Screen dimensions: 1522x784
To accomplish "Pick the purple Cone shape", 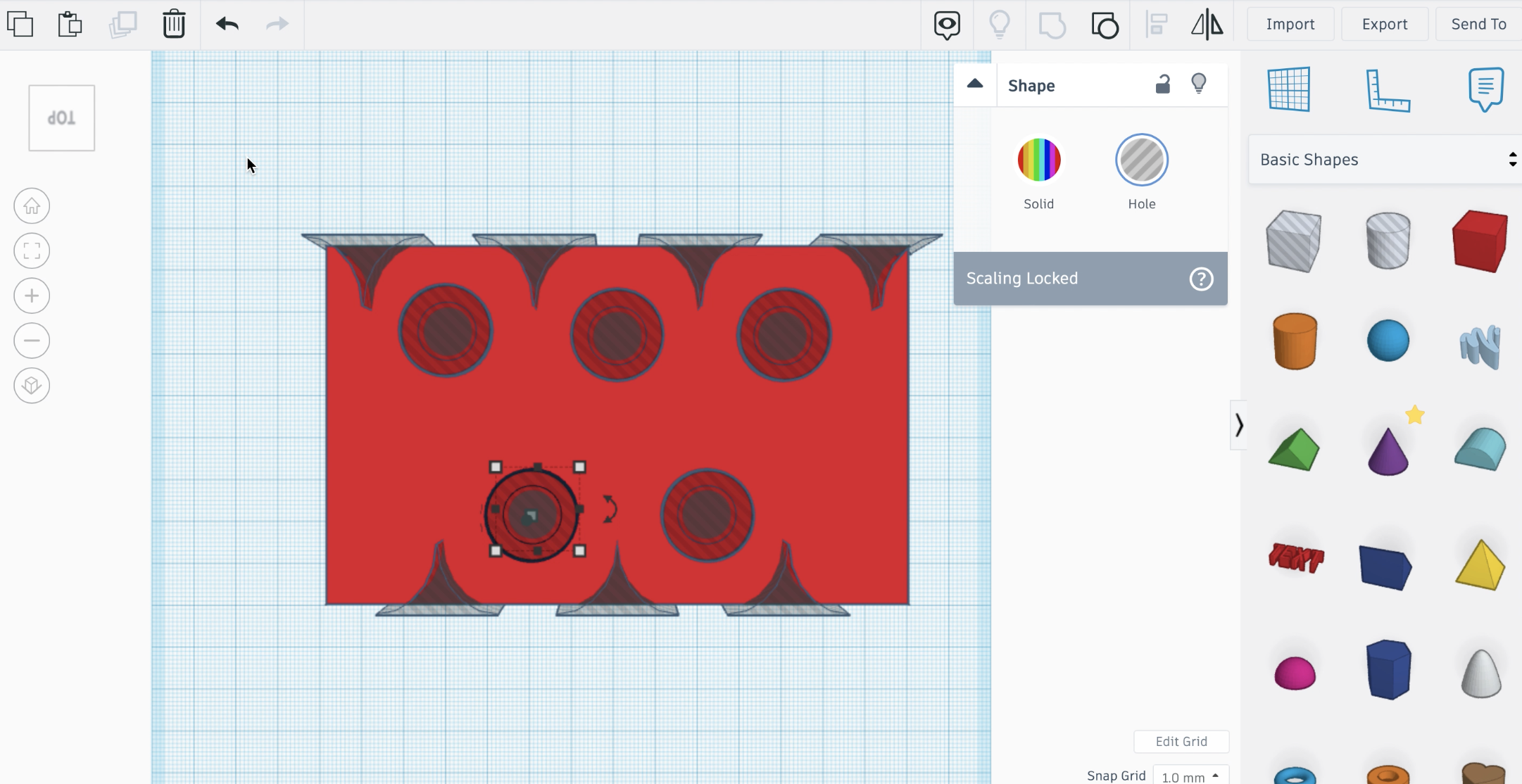I will pyautogui.click(x=1388, y=451).
